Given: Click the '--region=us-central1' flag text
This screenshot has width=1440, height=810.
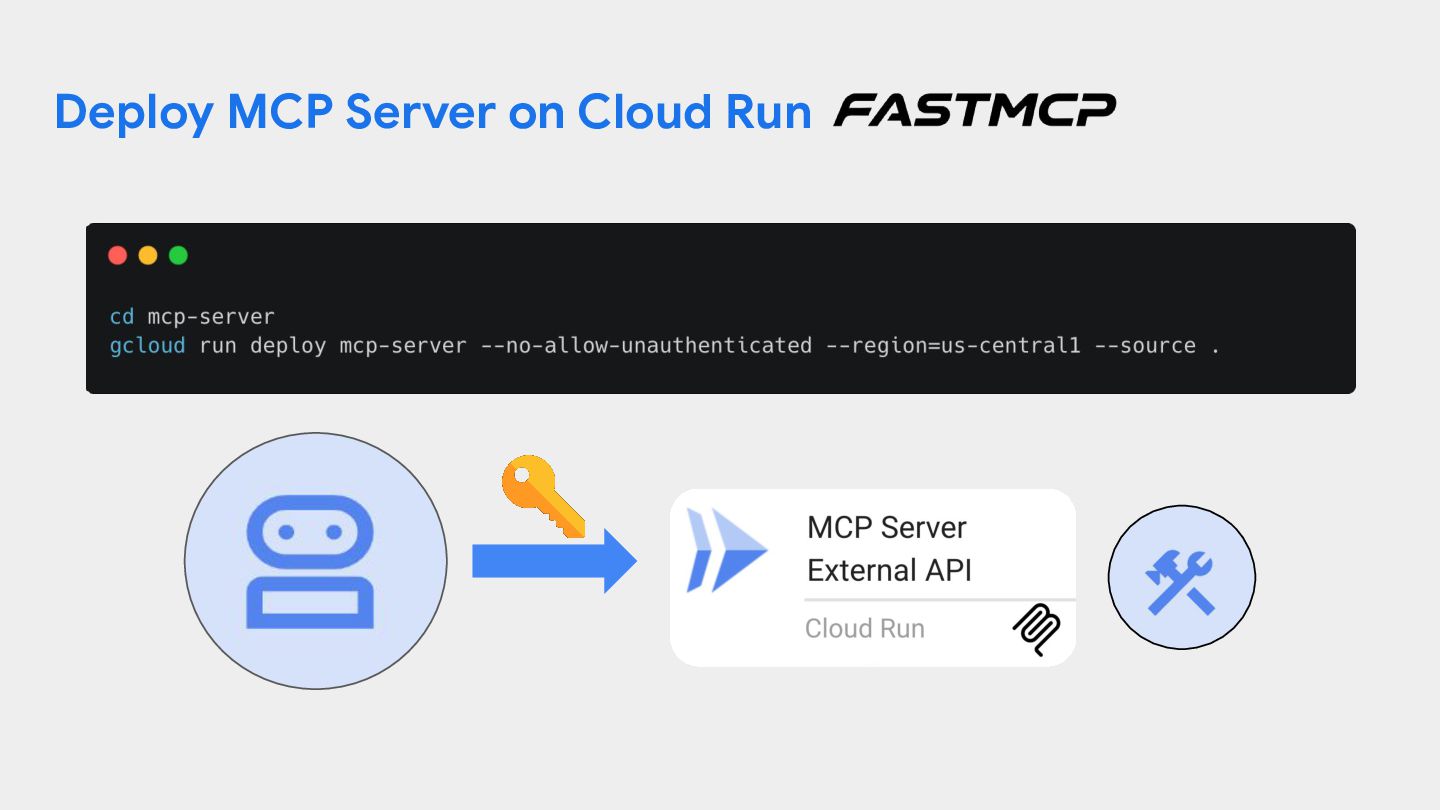Looking at the screenshot, I should (953, 346).
